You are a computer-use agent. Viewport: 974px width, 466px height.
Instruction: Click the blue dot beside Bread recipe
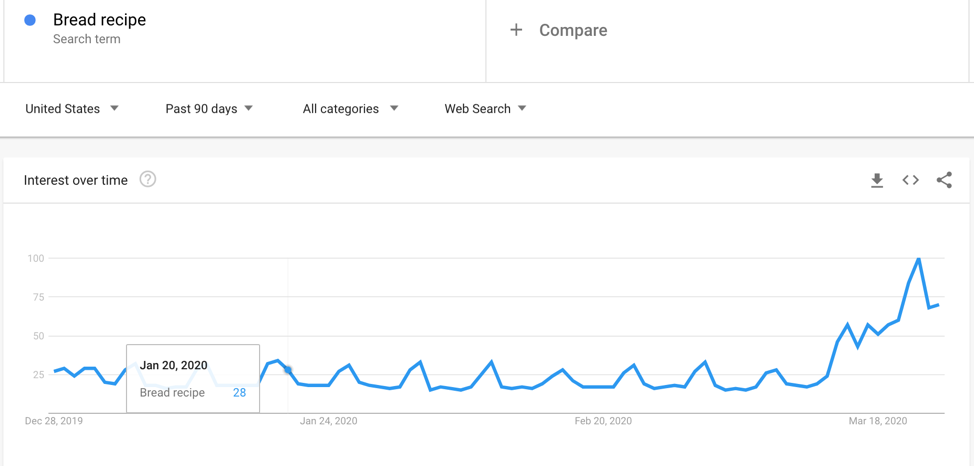[x=30, y=20]
